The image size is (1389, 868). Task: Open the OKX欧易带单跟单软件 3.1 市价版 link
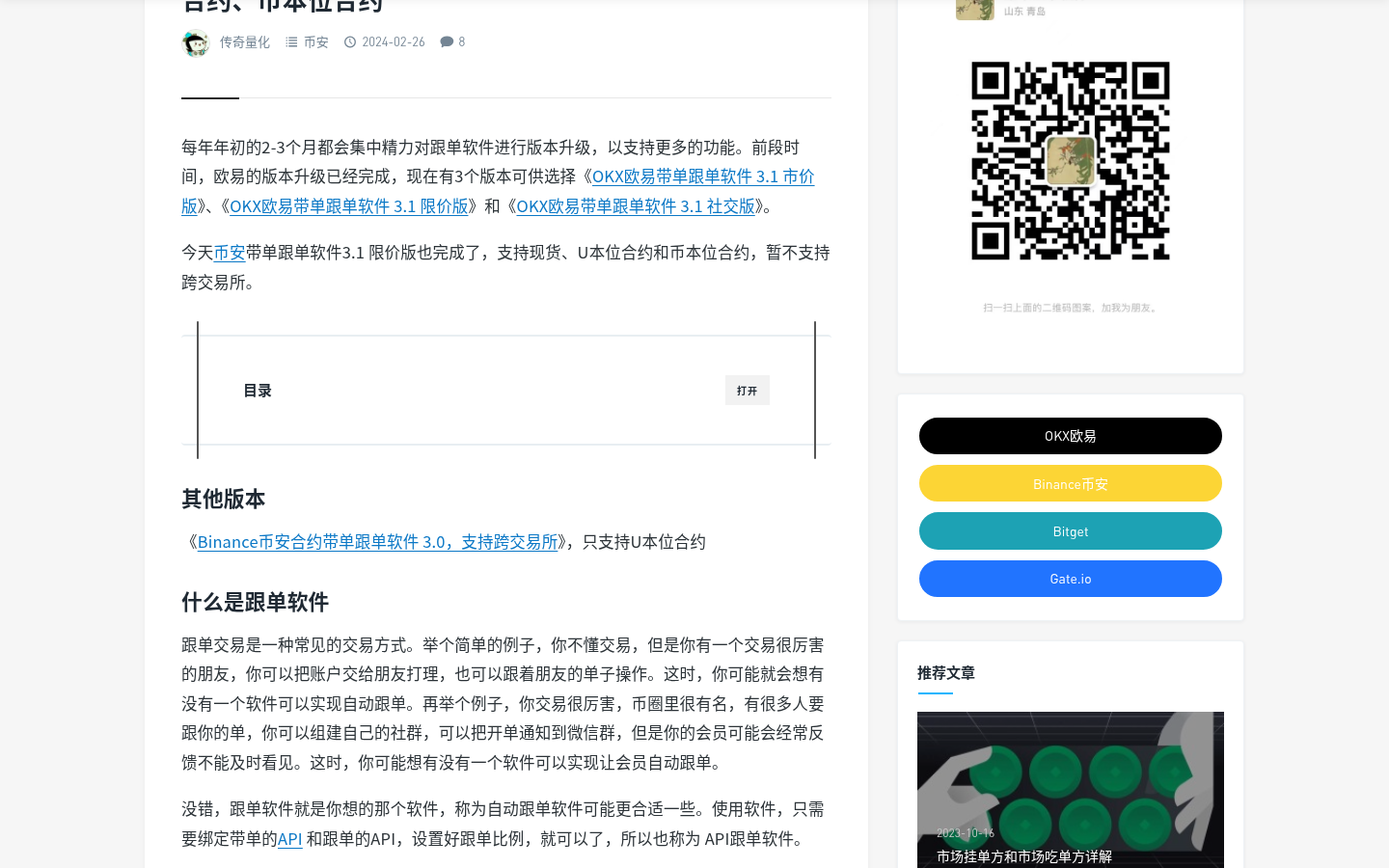702,176
